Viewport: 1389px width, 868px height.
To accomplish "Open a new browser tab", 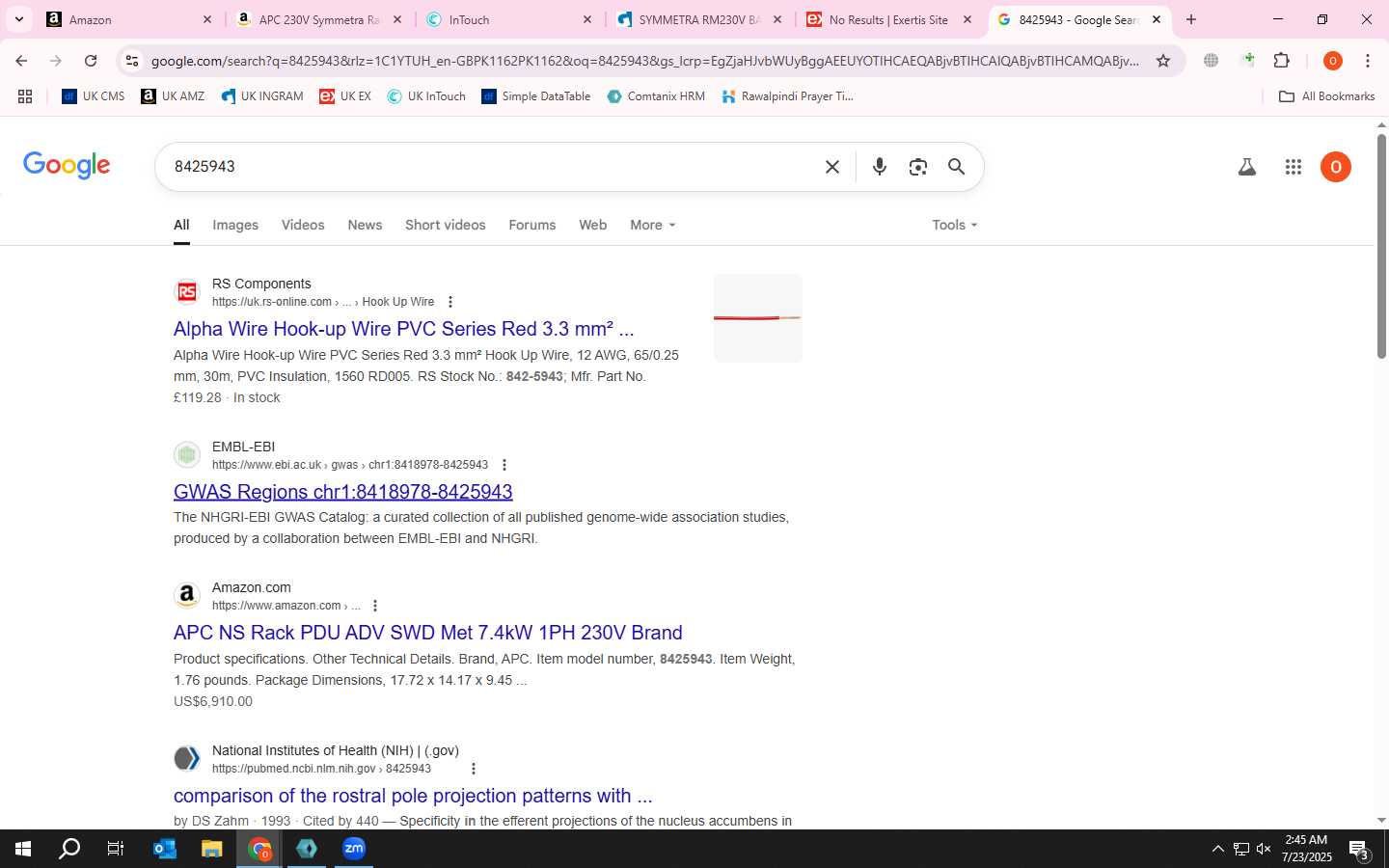I will [1191, 19].
